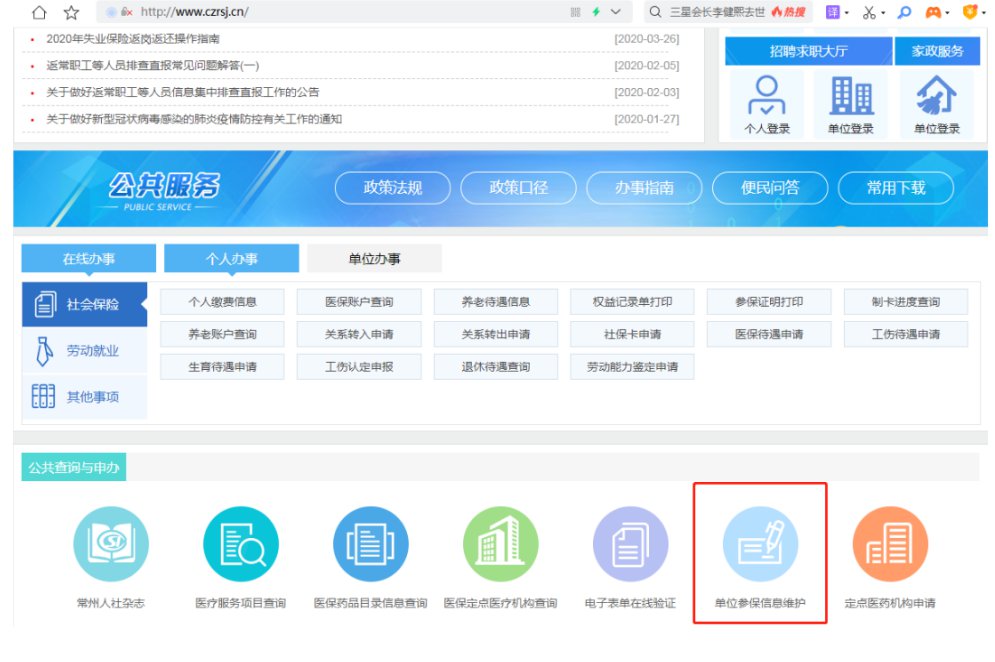Image resolution: width=995 pixels, height=662 pixels.
Task: Switch to the 单位办事 tab
Action: (x=374, y=259)
